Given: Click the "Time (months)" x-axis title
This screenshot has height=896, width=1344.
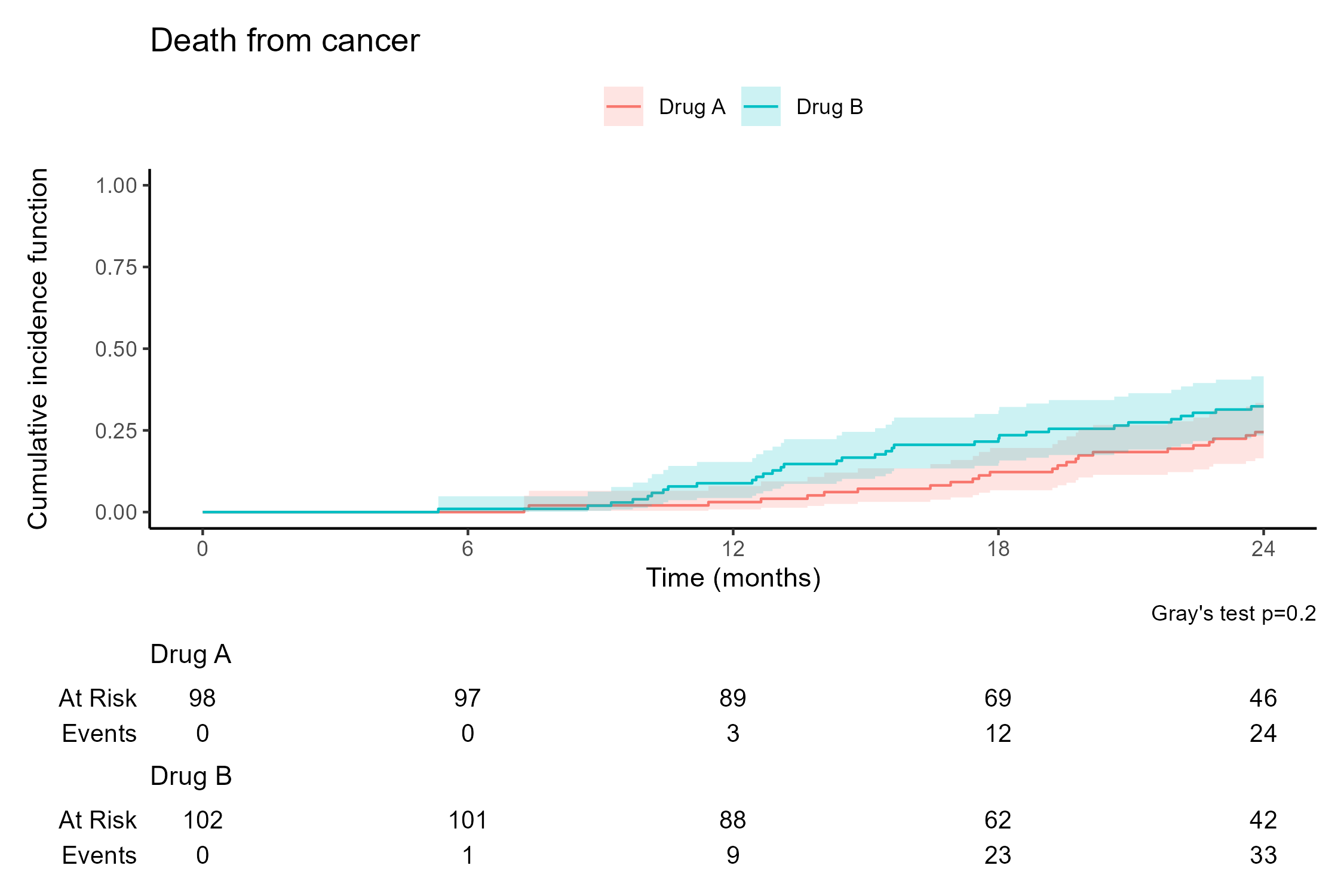Looking at the screenshot, I should click(x=733, y=578).
